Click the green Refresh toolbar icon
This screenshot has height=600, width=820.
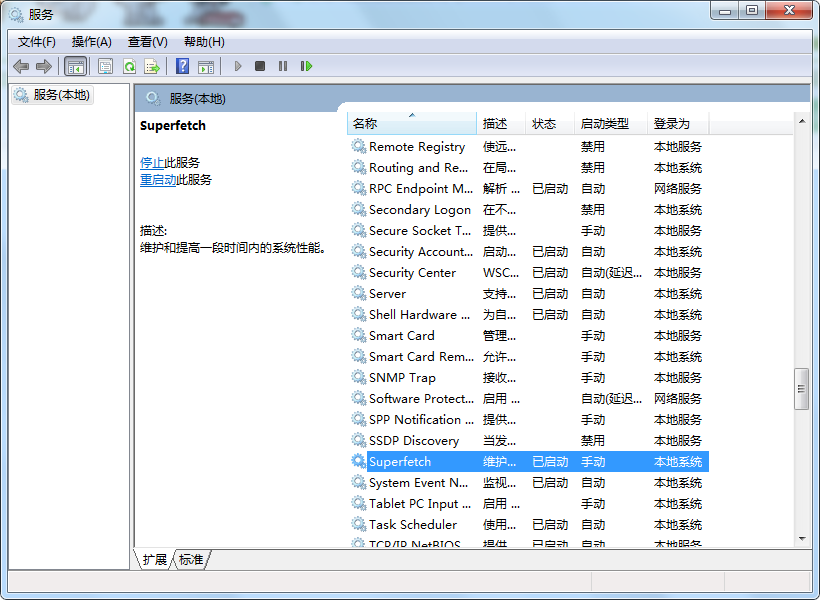click(x=129, y=66)
